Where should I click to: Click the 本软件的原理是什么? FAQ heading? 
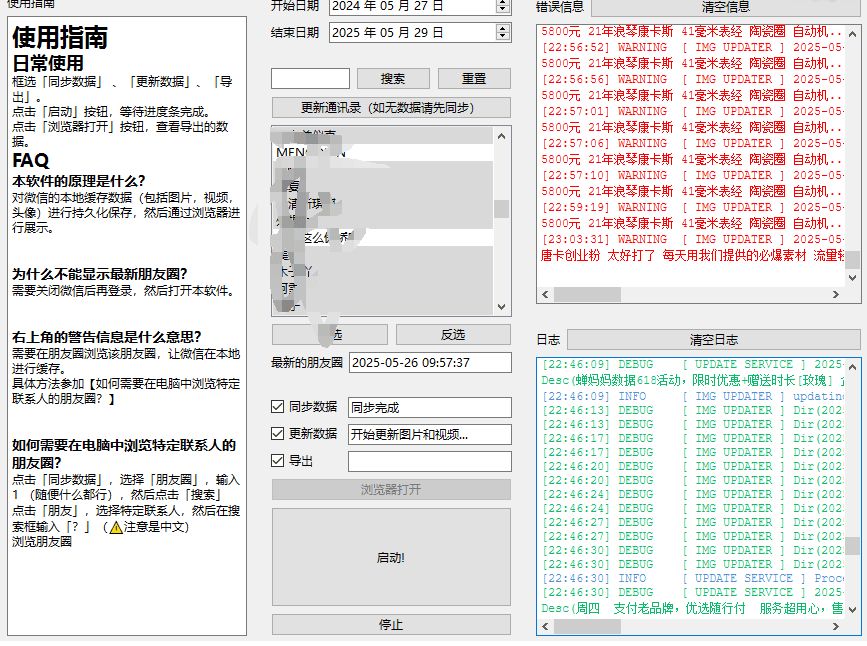tap(79, 181)
